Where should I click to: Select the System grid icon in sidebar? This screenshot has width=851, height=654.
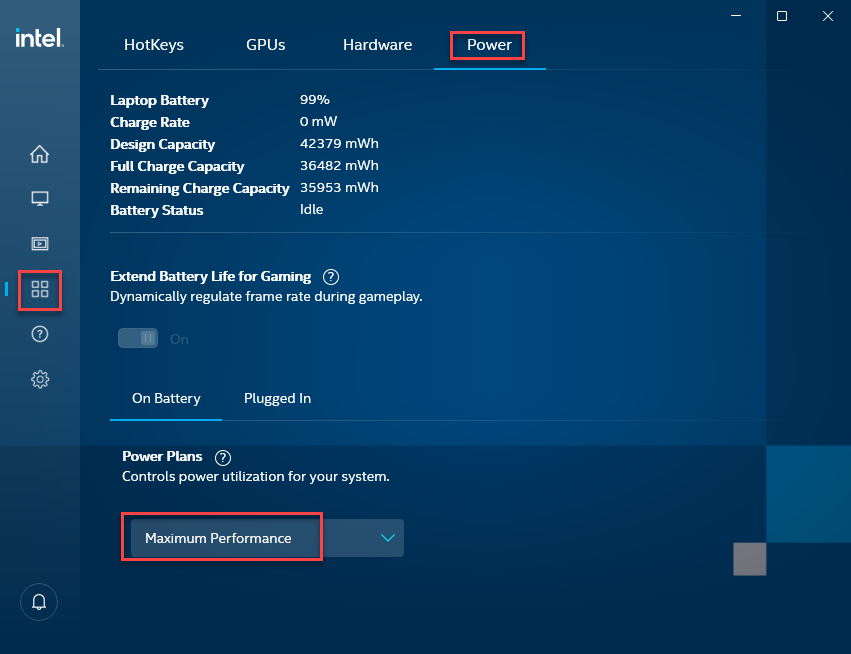(40, 289)
